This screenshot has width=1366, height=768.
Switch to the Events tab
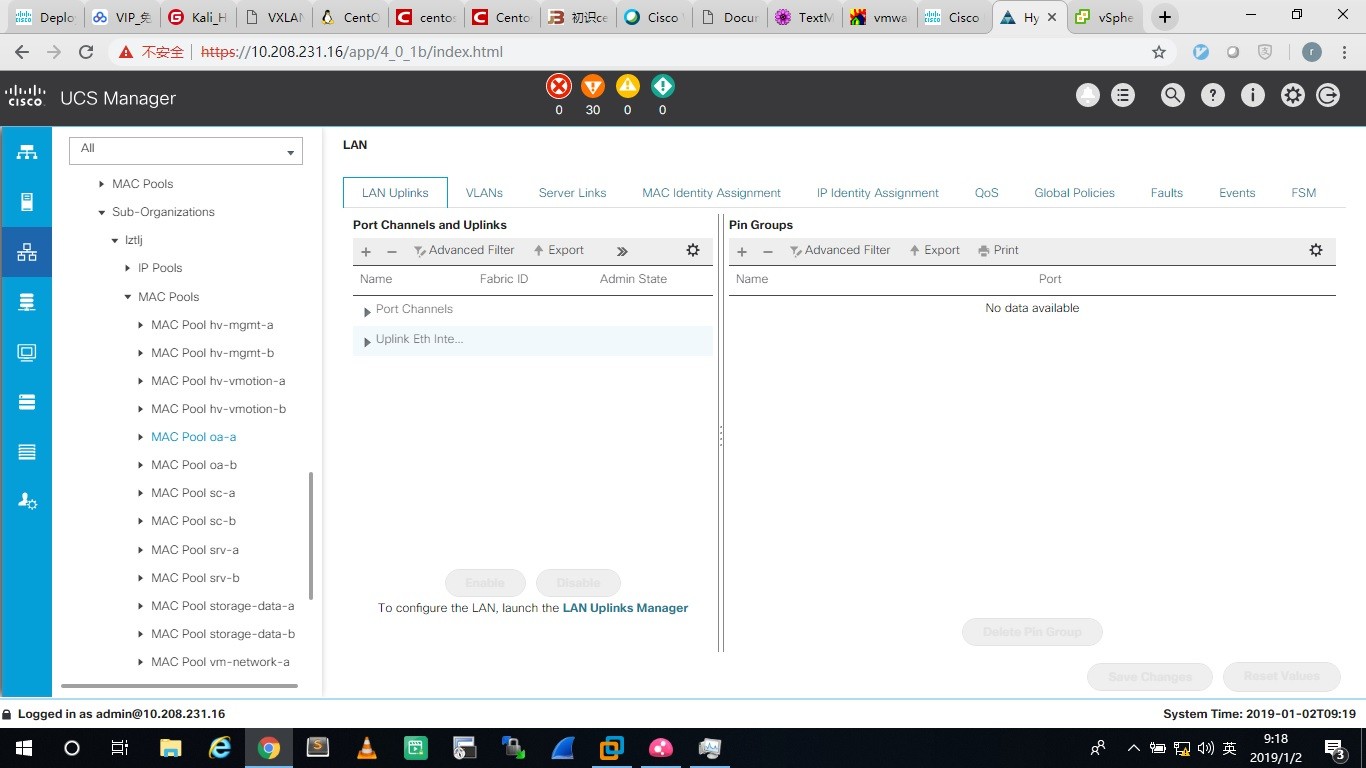[1237, 193]
